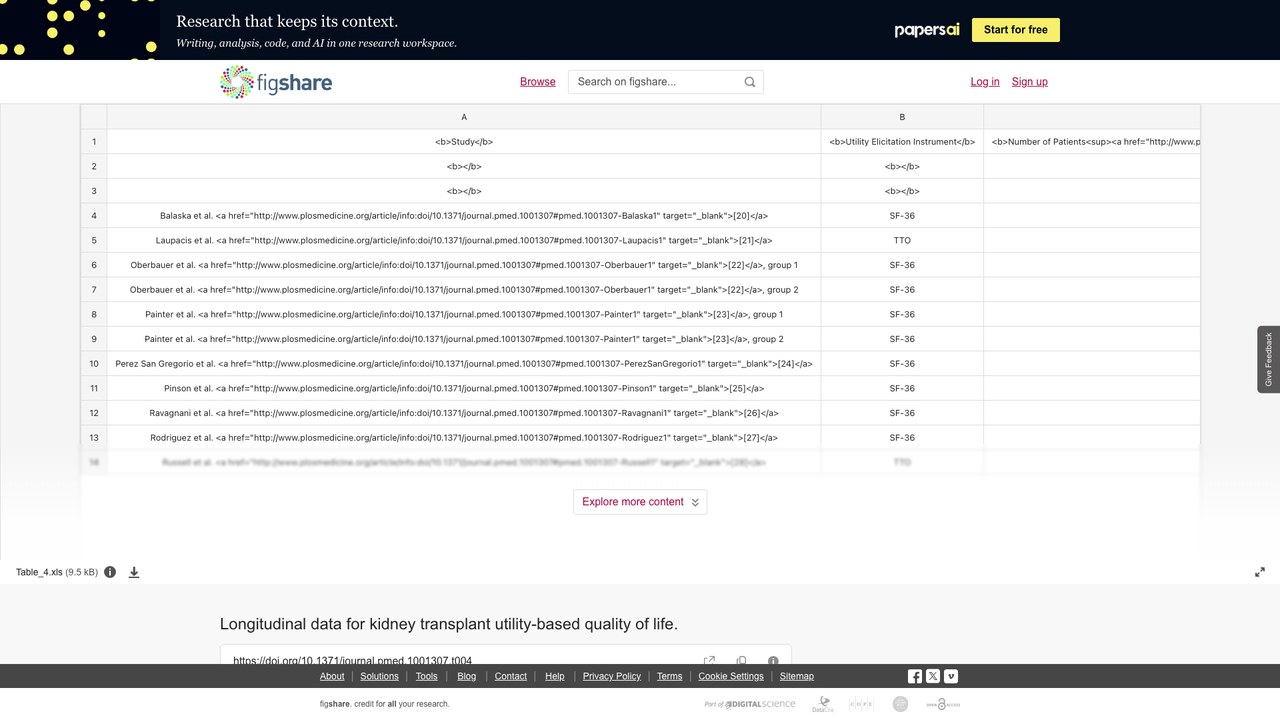Select row 4 header
Viewport: 1280px width, 720px height.
click(x=94, y=216)
